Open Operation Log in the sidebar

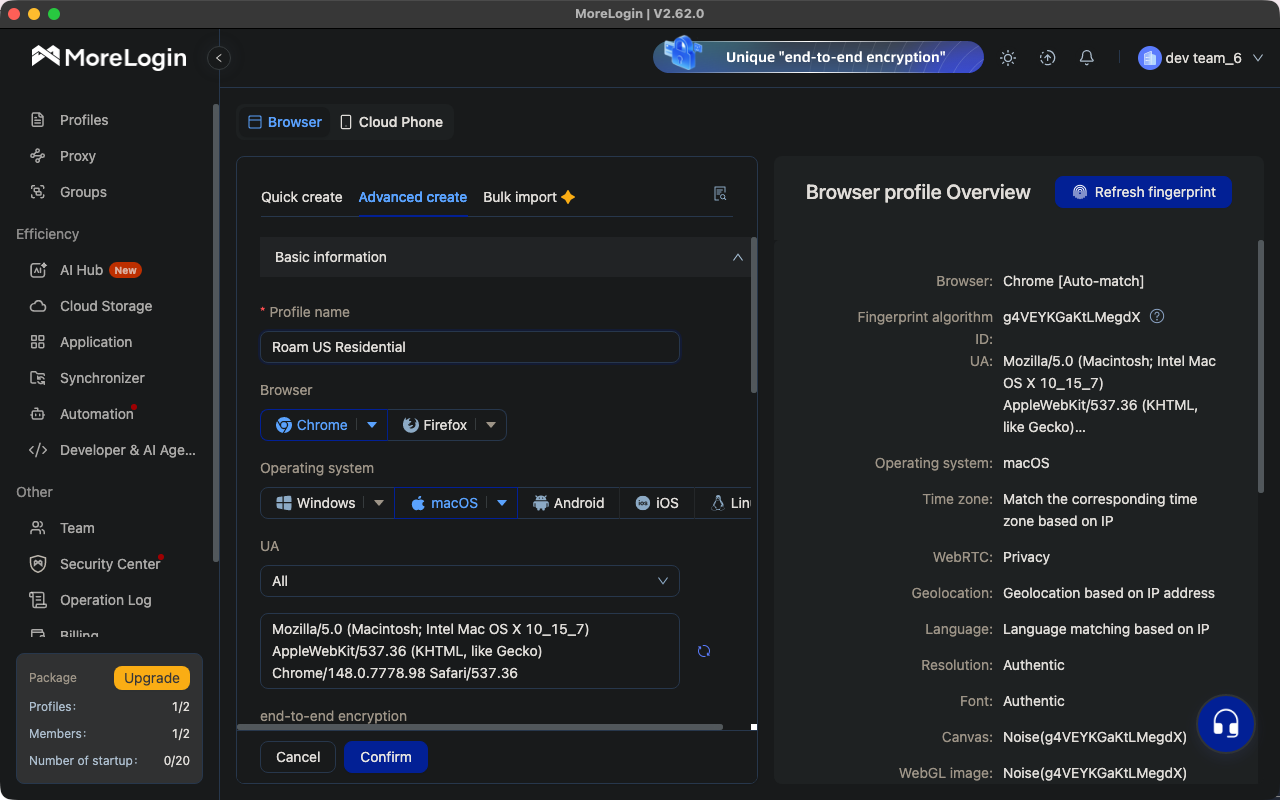click(x=105, y=600)
